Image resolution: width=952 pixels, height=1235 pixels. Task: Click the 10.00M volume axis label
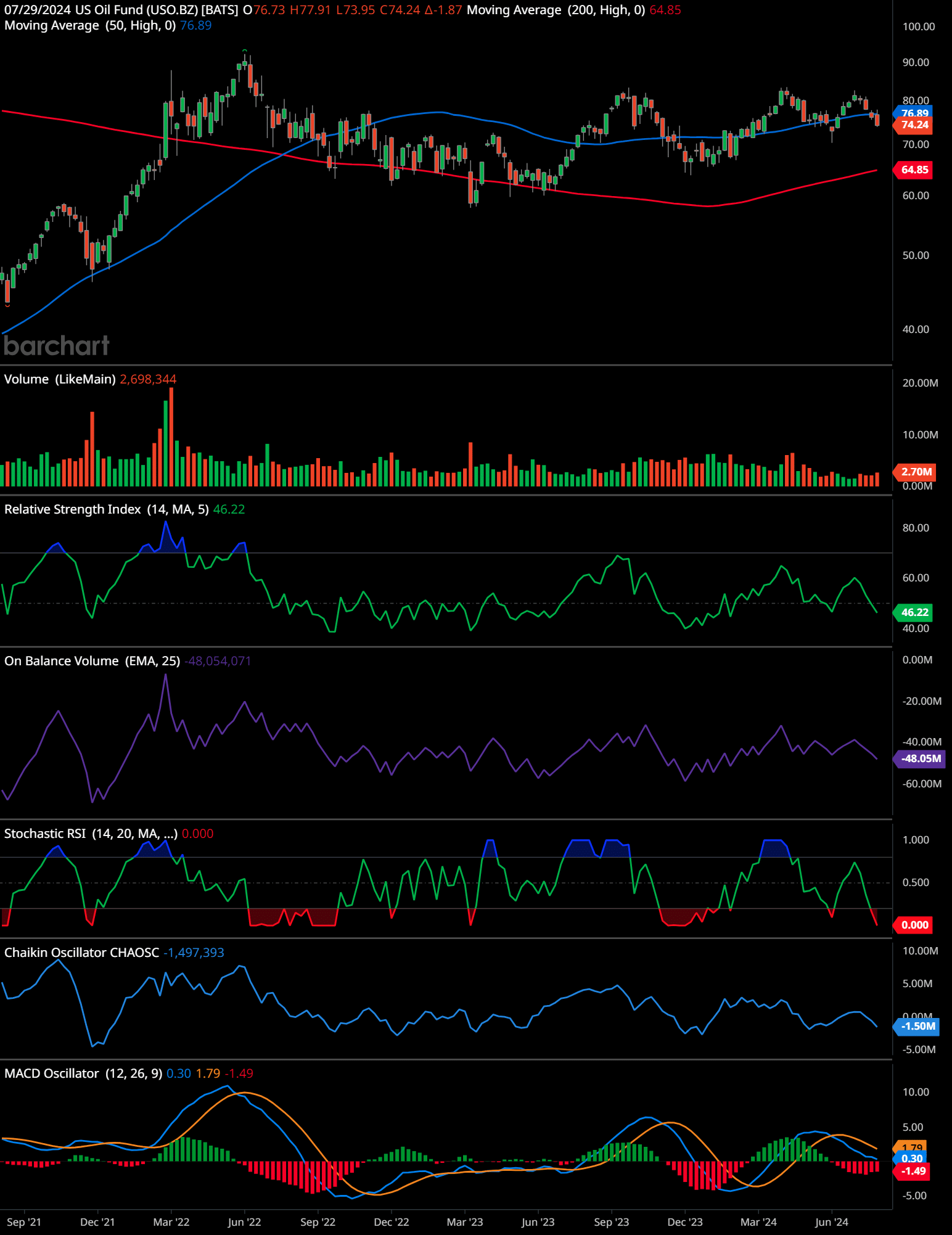(x=920, y=435)
